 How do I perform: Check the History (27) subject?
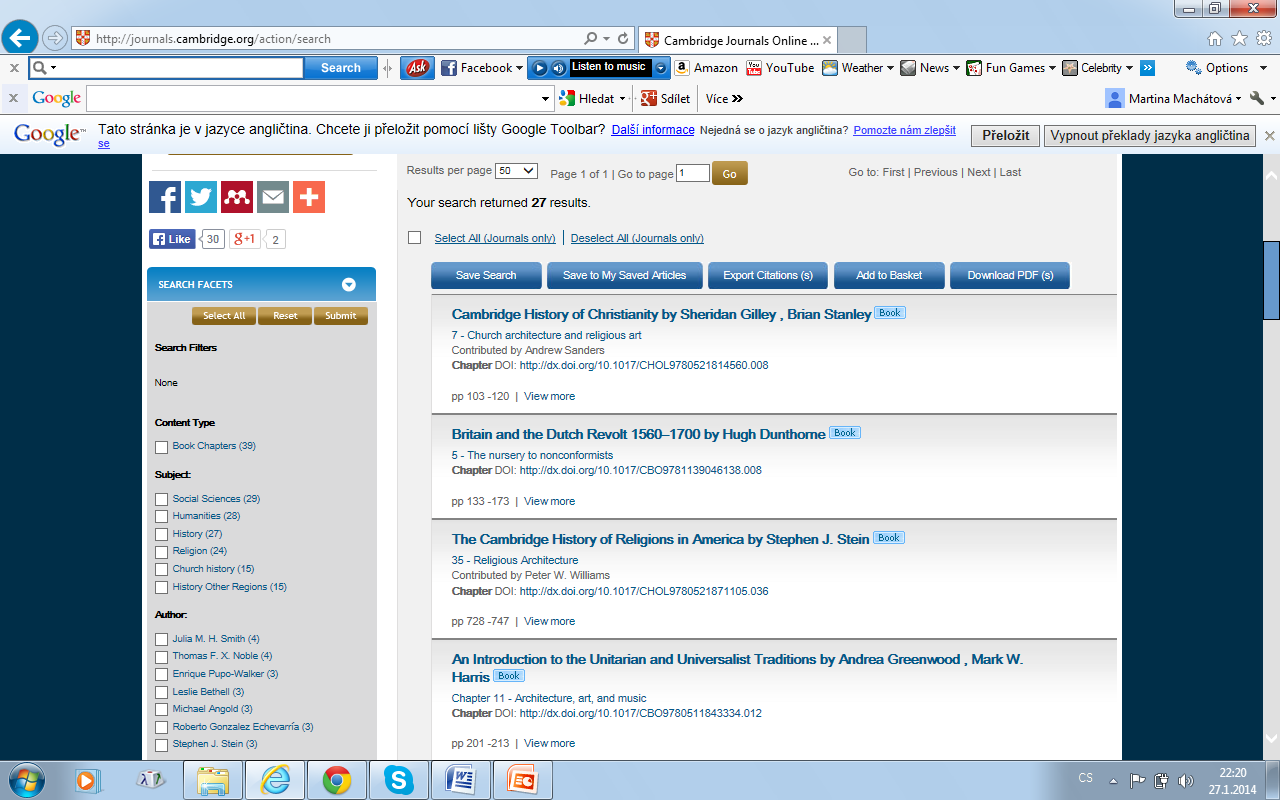pyautogui.click(x=161, y=534)
